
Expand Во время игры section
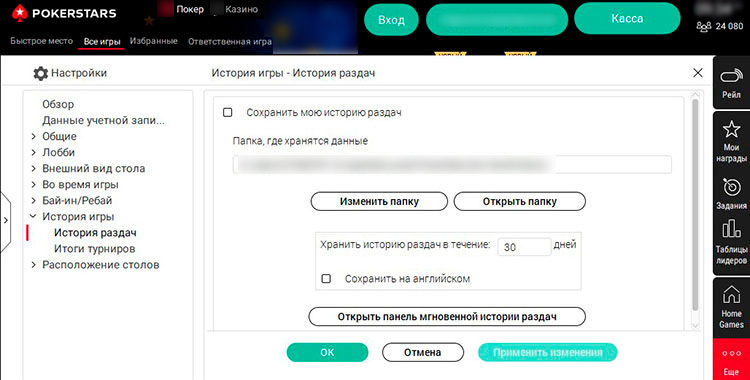pyautogui.click(x=33, y=184)
